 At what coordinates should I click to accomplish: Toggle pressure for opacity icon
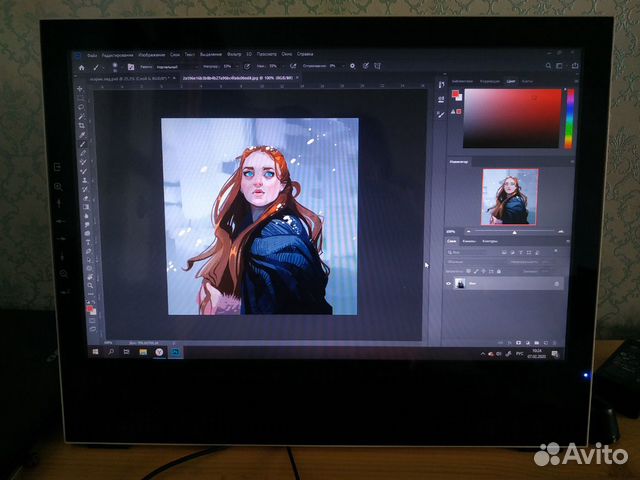(247, 66)
